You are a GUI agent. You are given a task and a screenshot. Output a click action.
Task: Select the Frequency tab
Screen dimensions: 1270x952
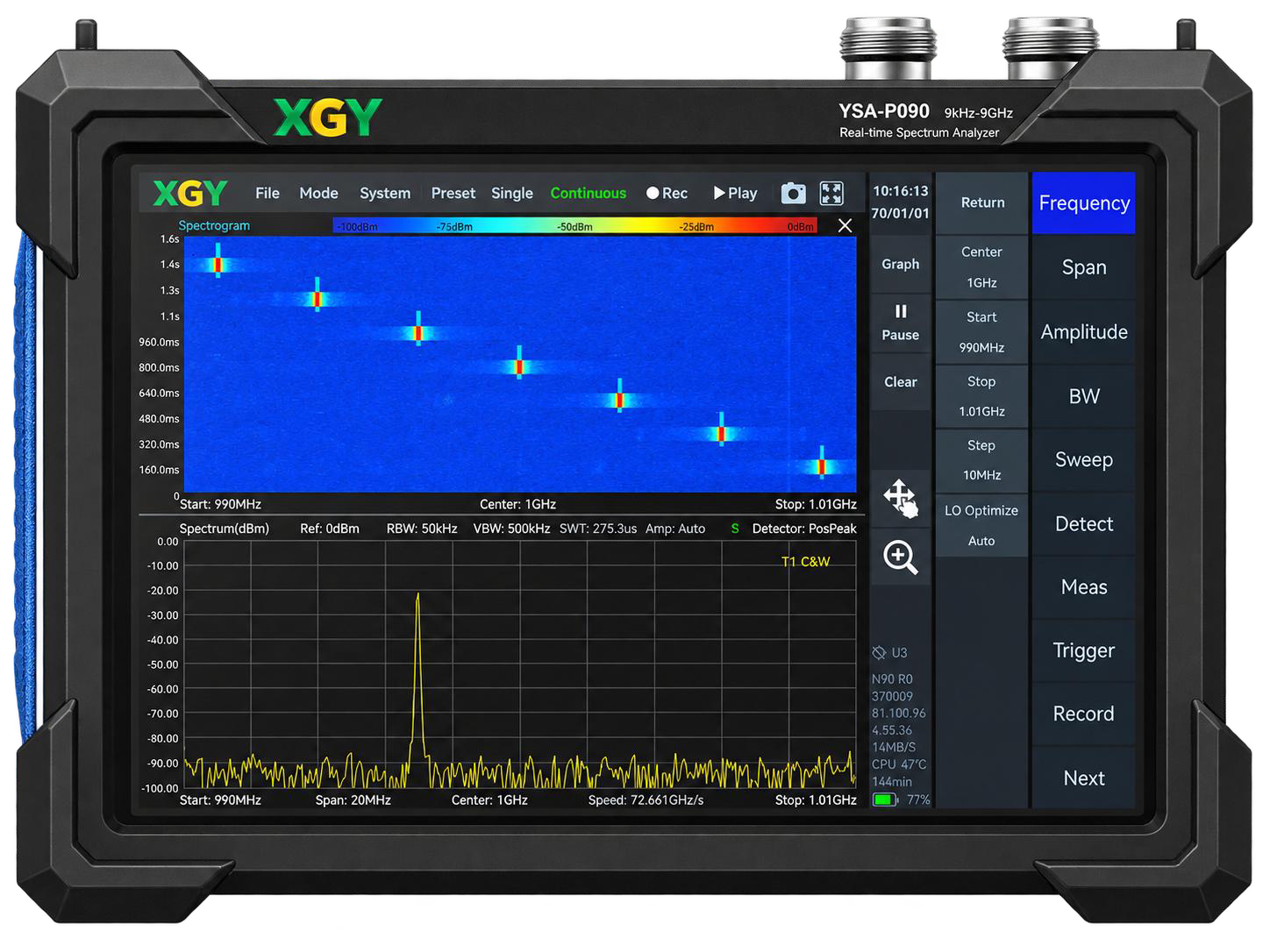[x=1084, y=203]
